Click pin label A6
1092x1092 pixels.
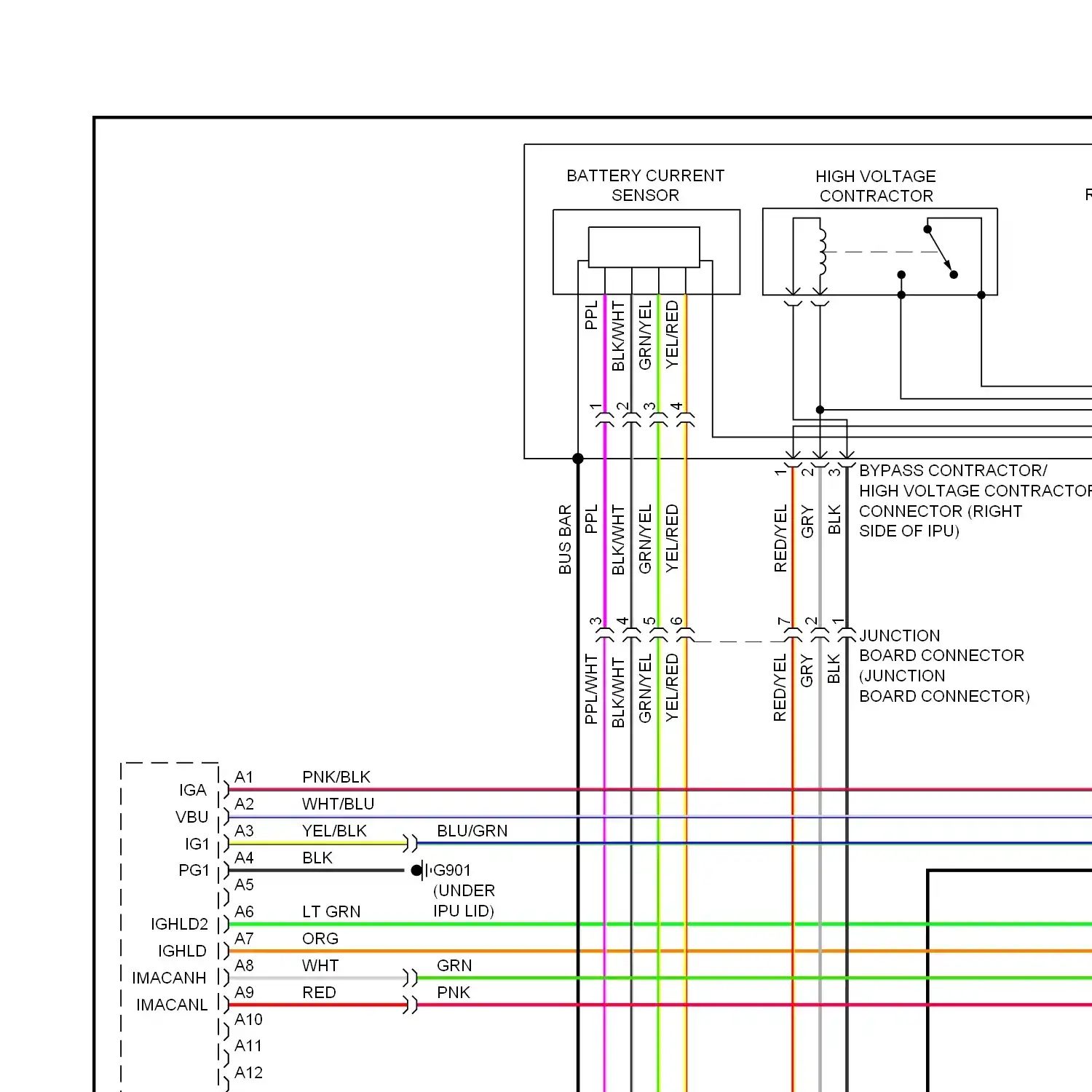click(244, 911)
